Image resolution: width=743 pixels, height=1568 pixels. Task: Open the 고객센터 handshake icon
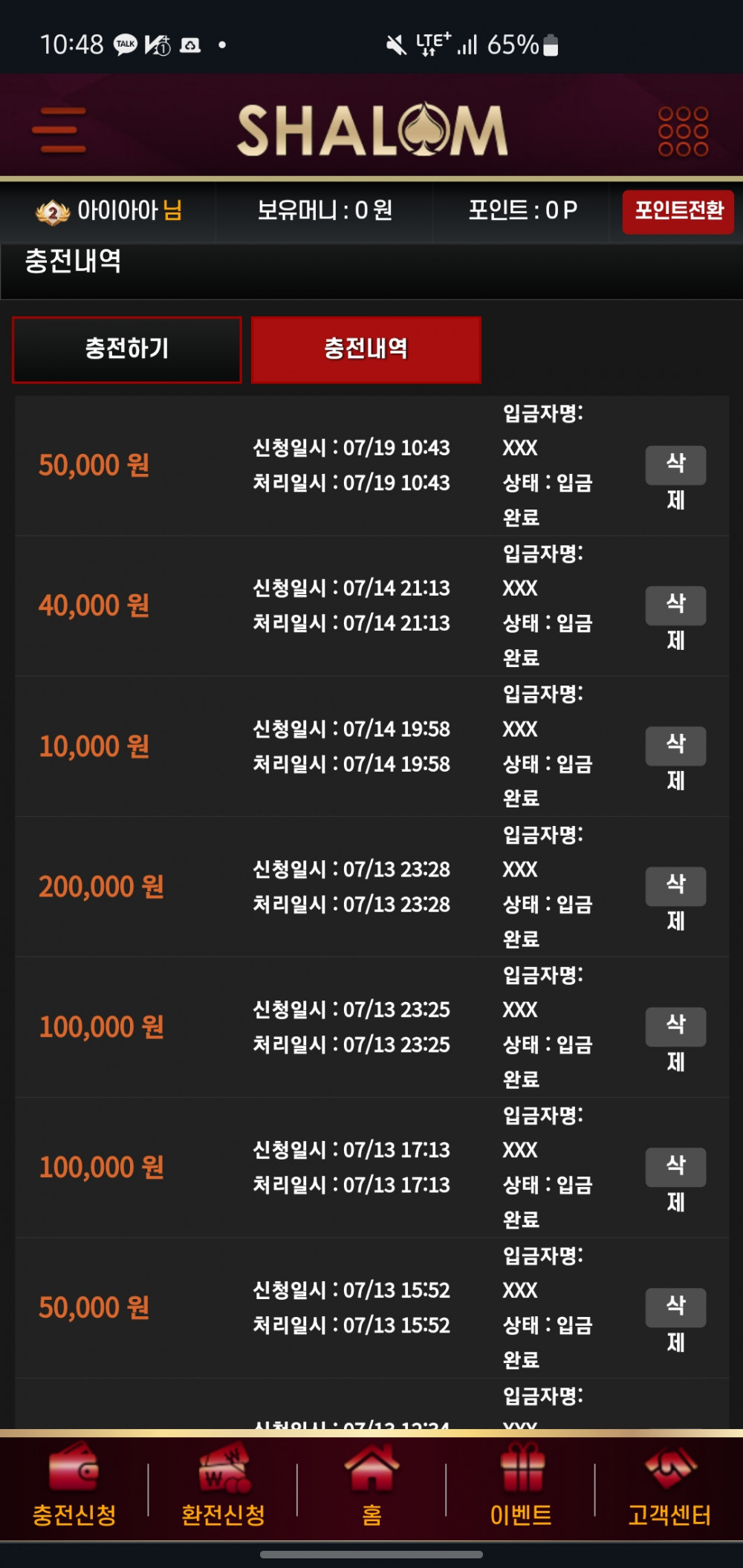coord(670,1466)
